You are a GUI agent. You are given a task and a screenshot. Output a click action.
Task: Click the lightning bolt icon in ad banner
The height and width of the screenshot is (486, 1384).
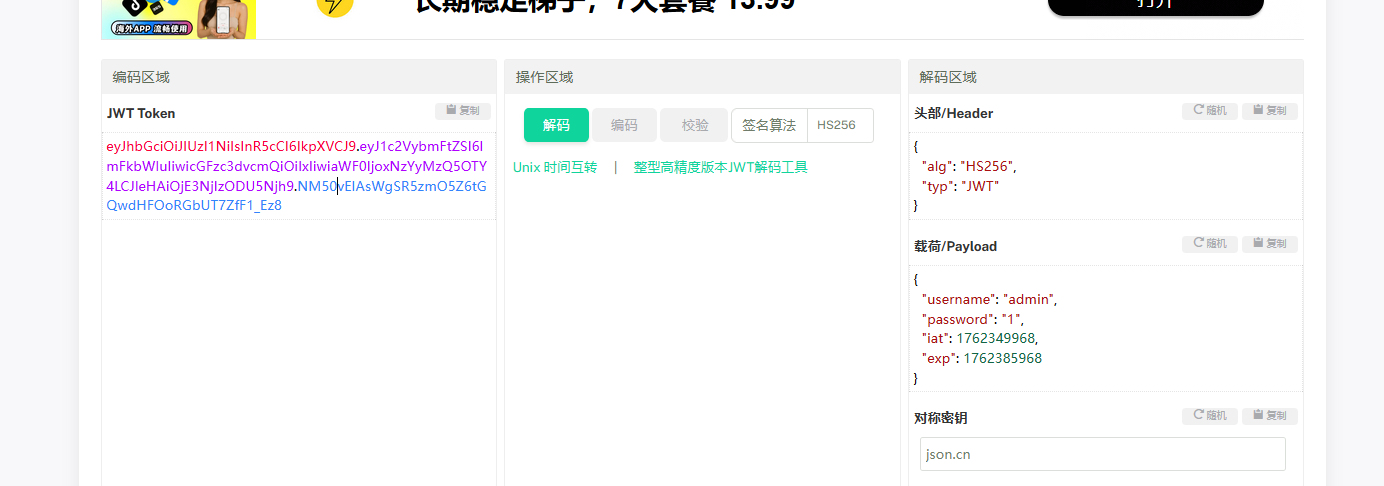334,8
